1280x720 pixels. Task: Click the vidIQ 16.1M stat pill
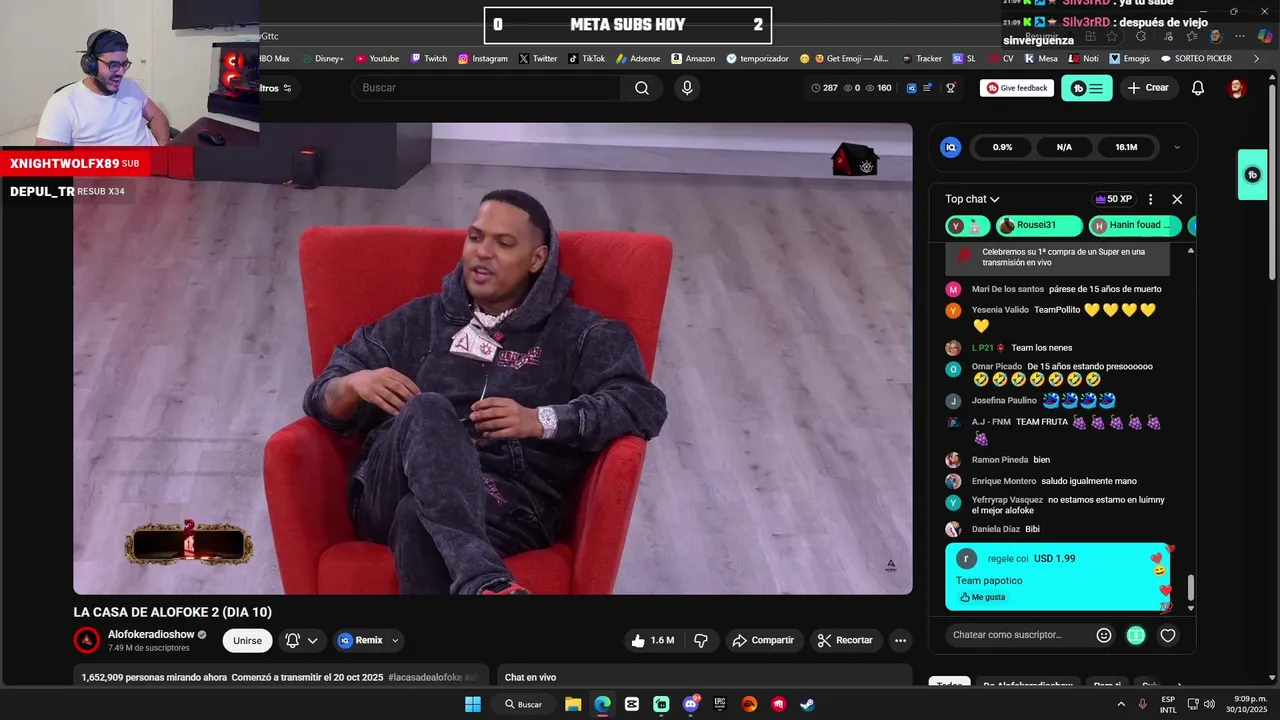point(1126,147)
